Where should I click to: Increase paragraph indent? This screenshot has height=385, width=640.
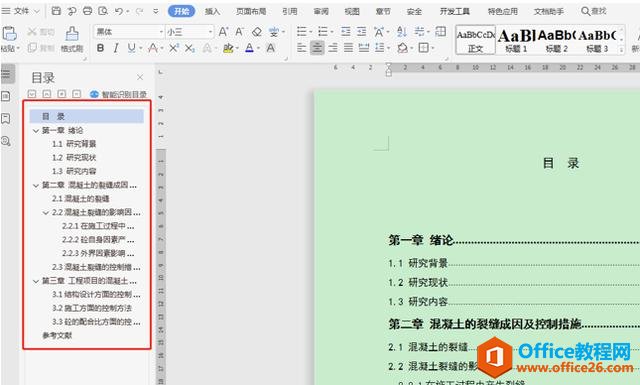[361, 31]
